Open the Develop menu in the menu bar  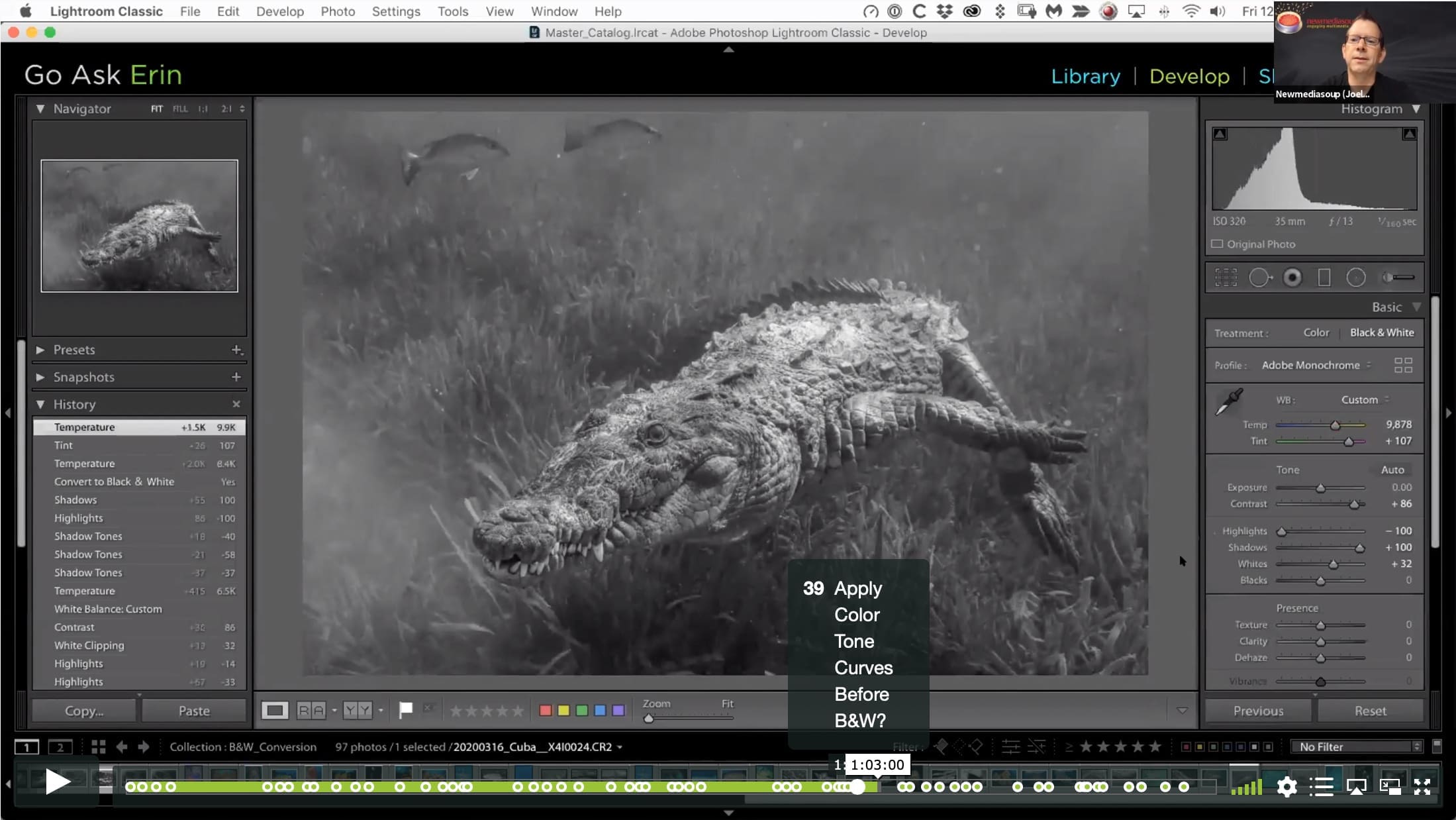(x=280, y=11)
